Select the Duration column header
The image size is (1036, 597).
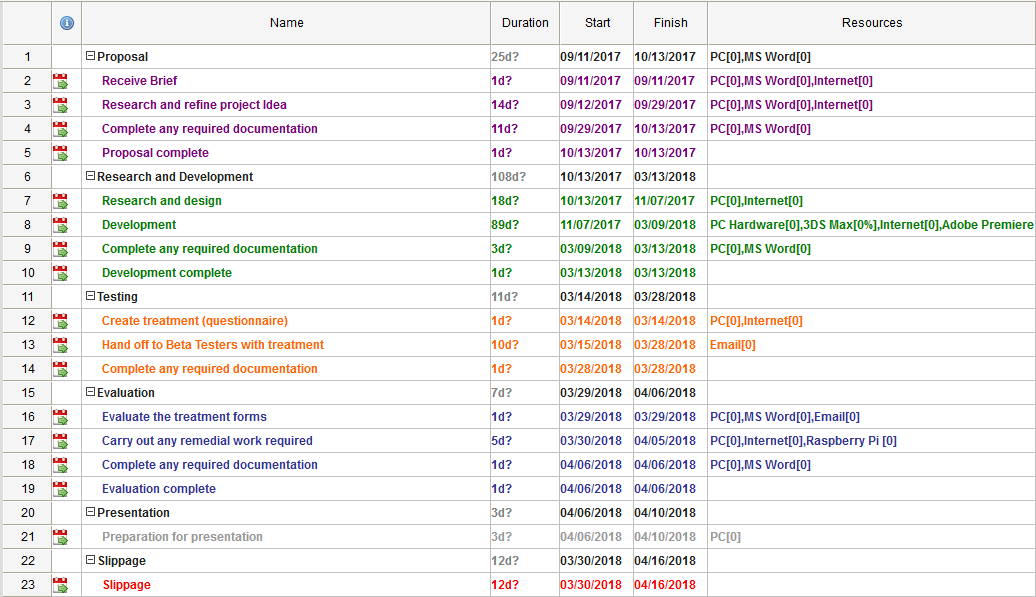525,23
